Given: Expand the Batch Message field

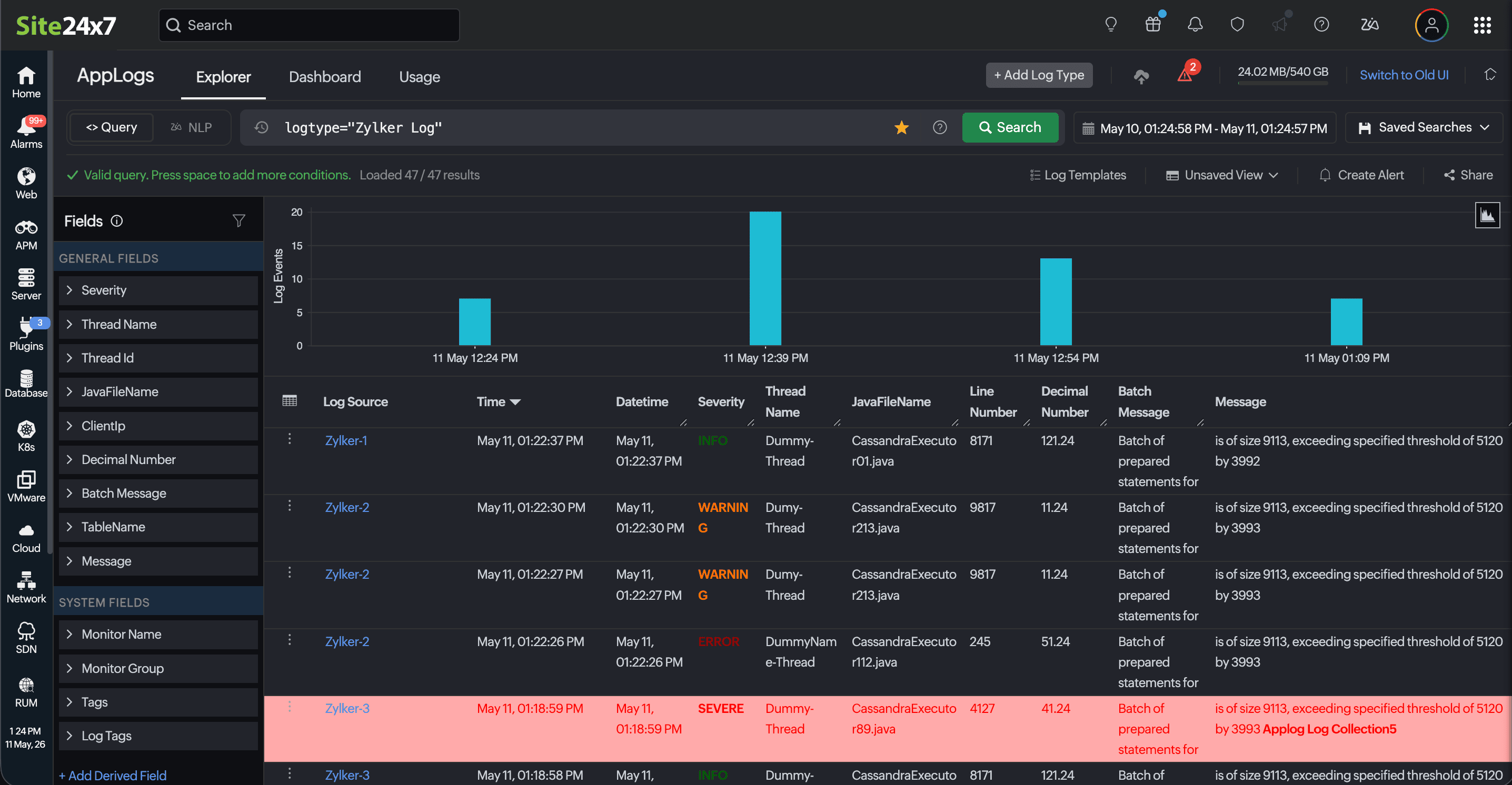Looking at the screenshot, I should point(158,494).
